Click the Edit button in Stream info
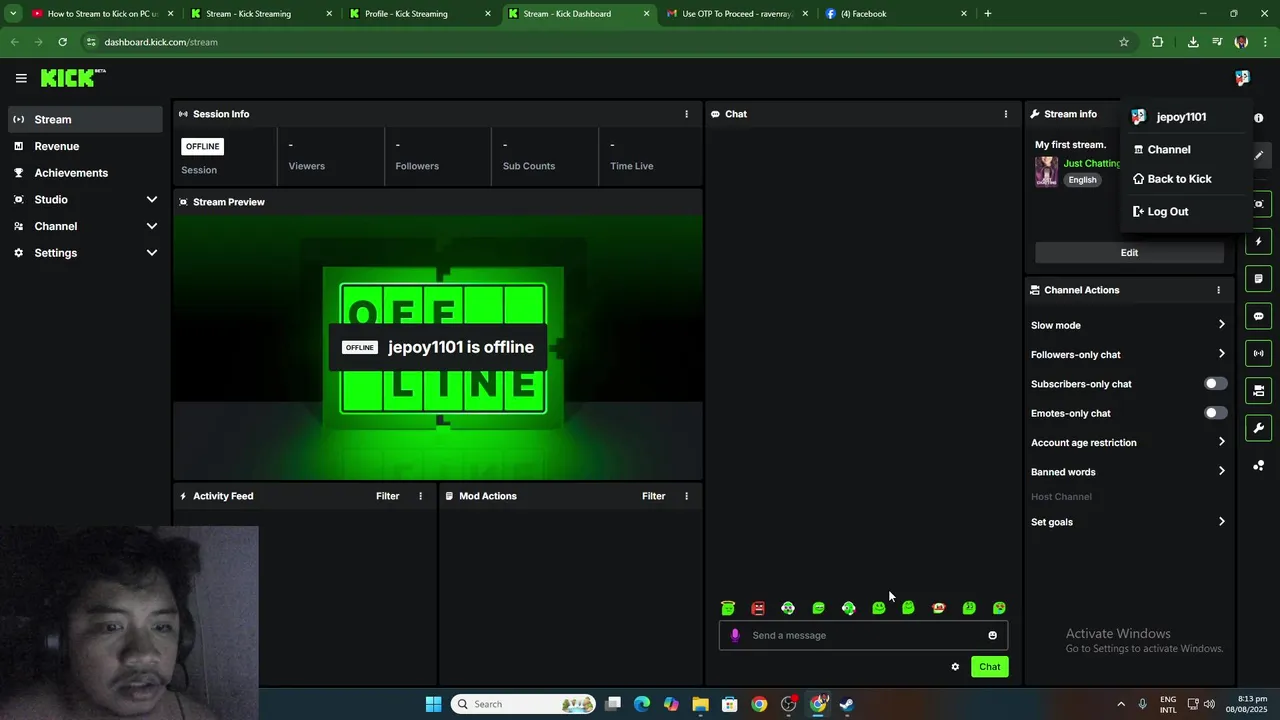Viewport: 1280px width, 720px height. [x=1129, y=253]
